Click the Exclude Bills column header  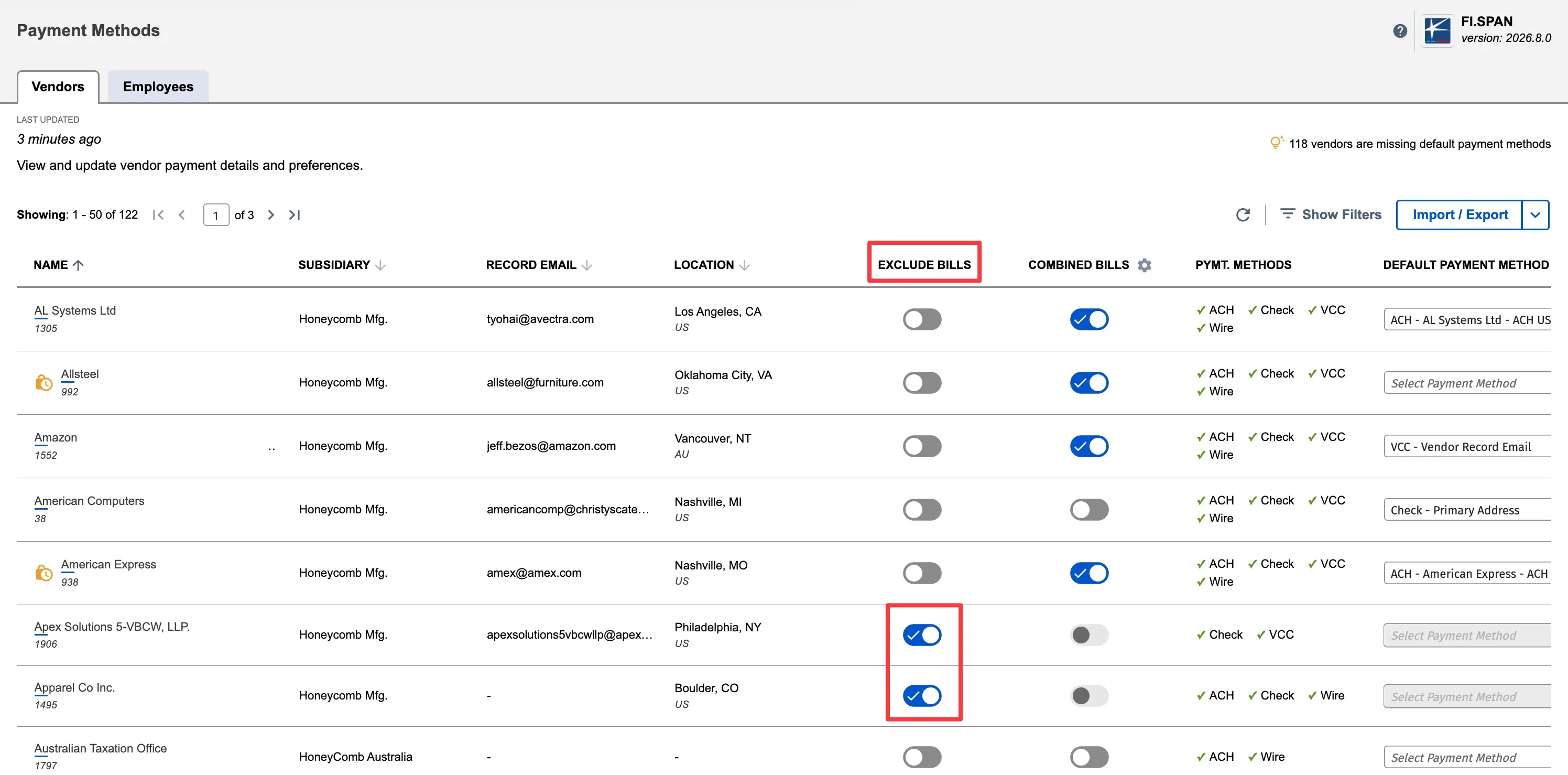pyautogui.click(x=924, y=265)
